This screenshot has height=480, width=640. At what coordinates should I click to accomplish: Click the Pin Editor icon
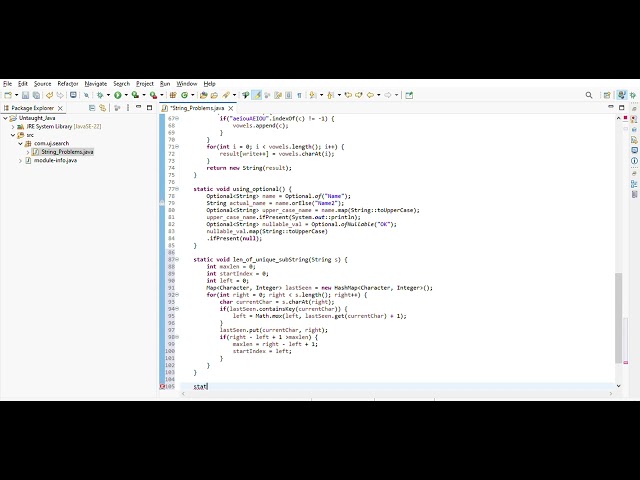tap(409, 95)
